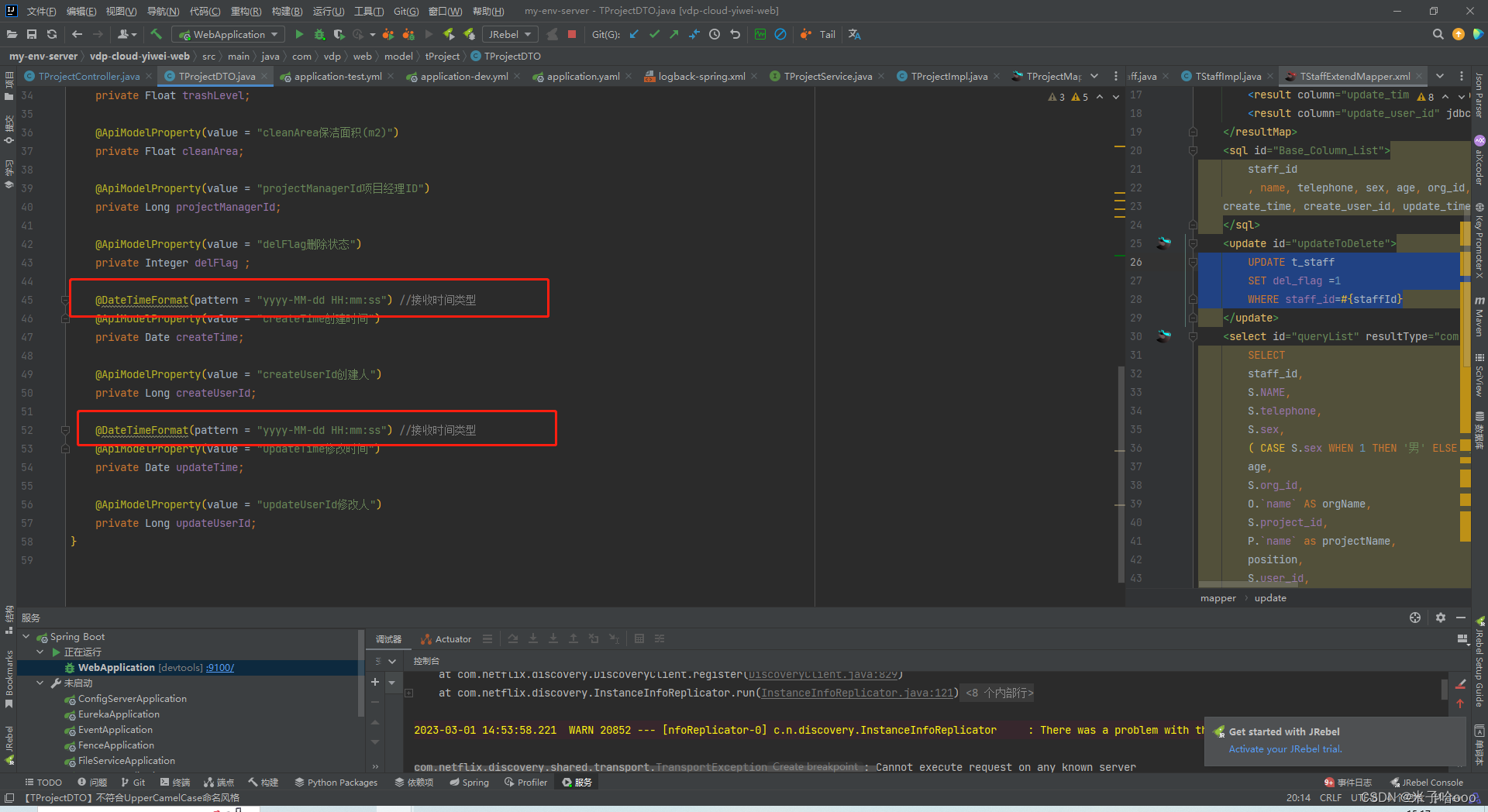1488x812 pixels.
Task: Run the WebApplication configuration
Action: pyautogui.click(x=299, y=34)
